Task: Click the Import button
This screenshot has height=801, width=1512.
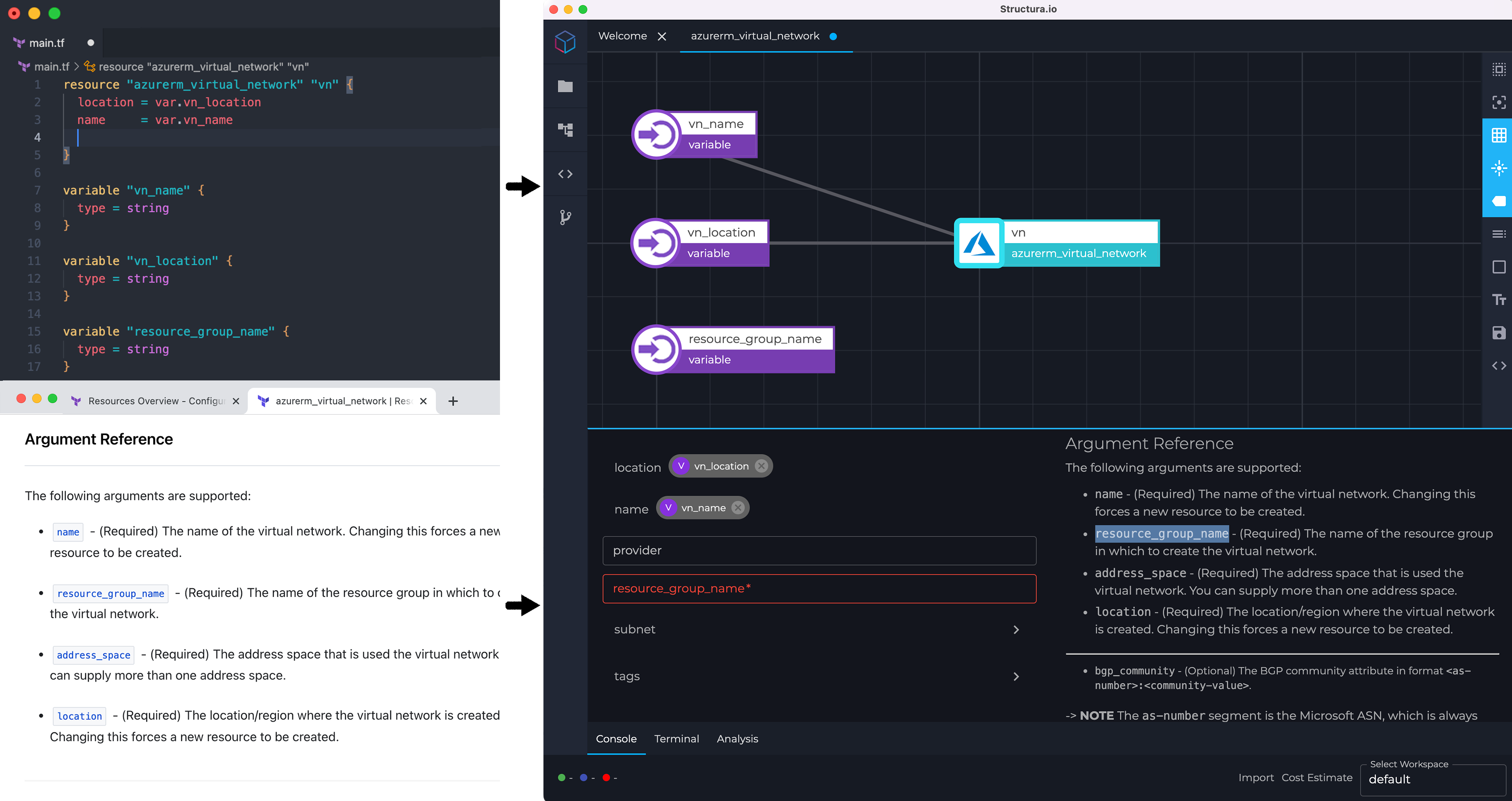Action: (x=1256, y=778)
